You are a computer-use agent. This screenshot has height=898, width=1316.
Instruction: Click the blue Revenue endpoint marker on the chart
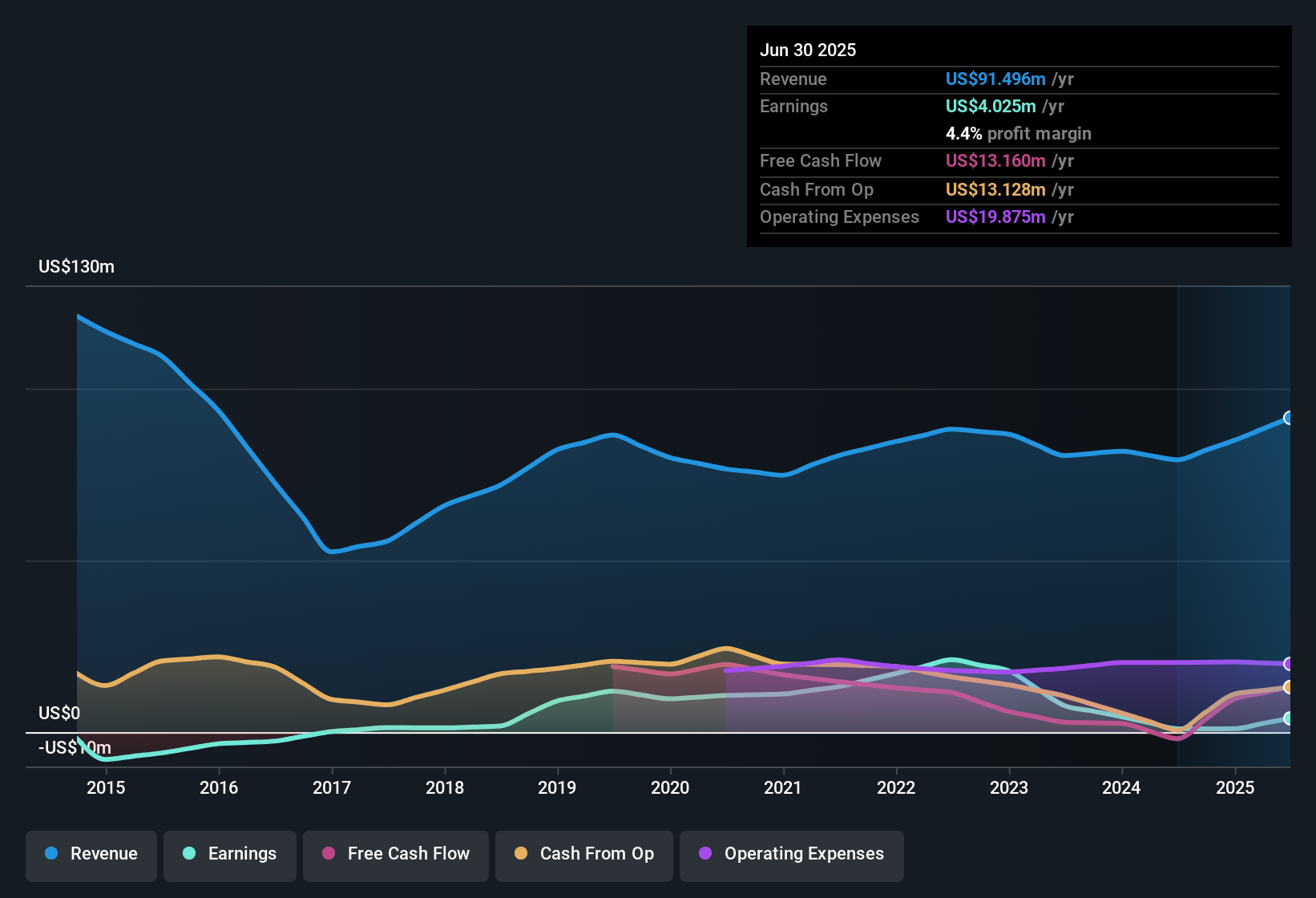(x=1288, y=418)
